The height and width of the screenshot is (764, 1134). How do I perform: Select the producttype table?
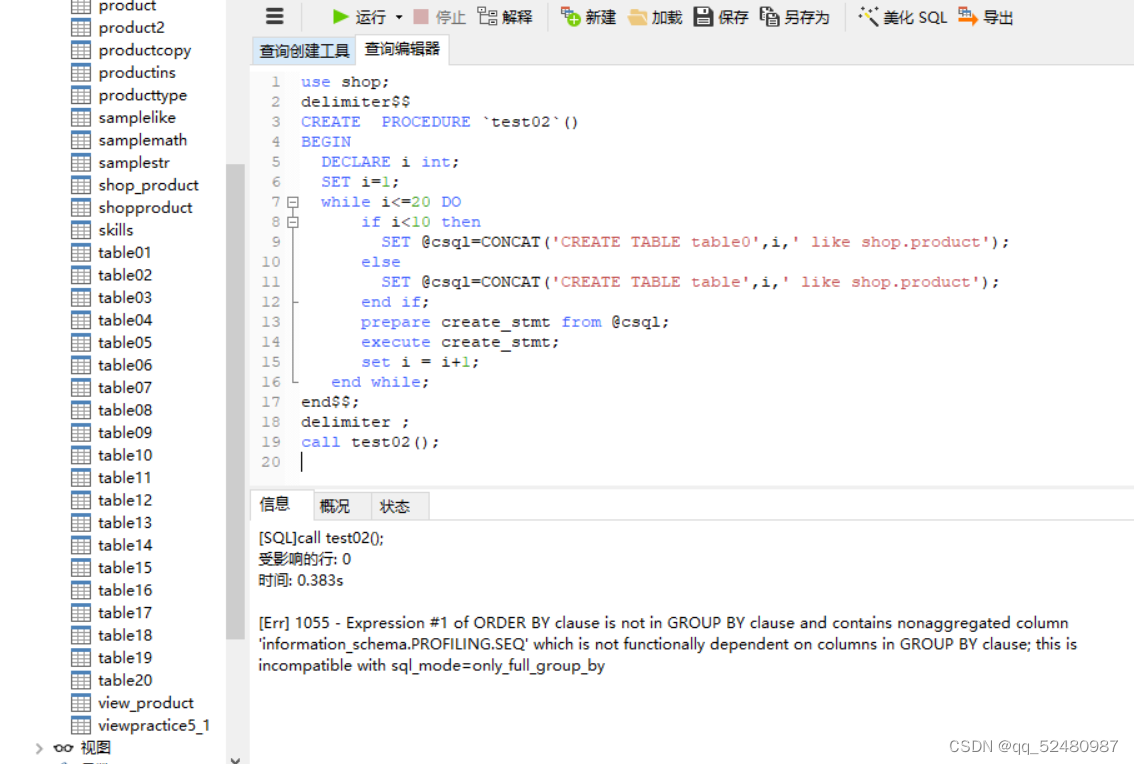[x=142, y=95]
